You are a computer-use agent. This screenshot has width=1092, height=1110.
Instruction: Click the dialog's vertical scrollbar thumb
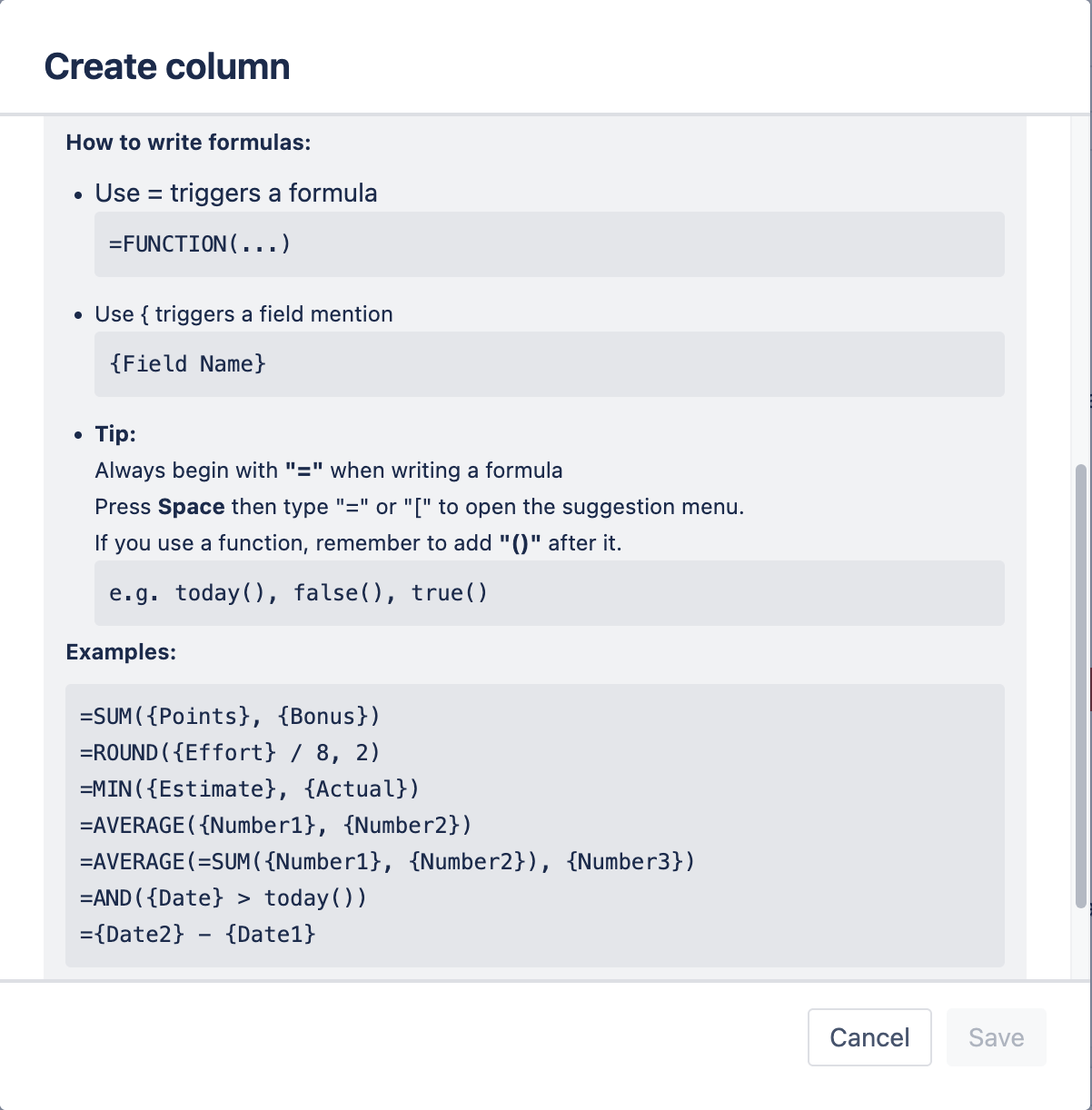pos(1080,686)
